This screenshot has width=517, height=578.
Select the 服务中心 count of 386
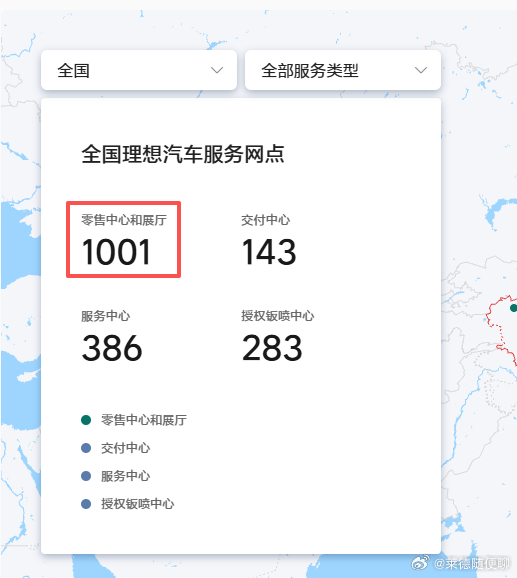tap(112, 348)
